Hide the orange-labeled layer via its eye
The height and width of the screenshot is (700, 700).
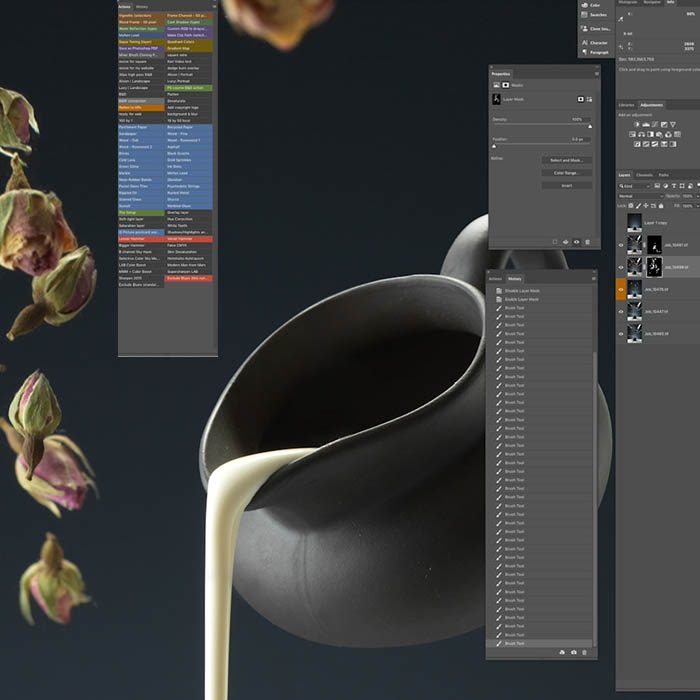pos(621,289)
